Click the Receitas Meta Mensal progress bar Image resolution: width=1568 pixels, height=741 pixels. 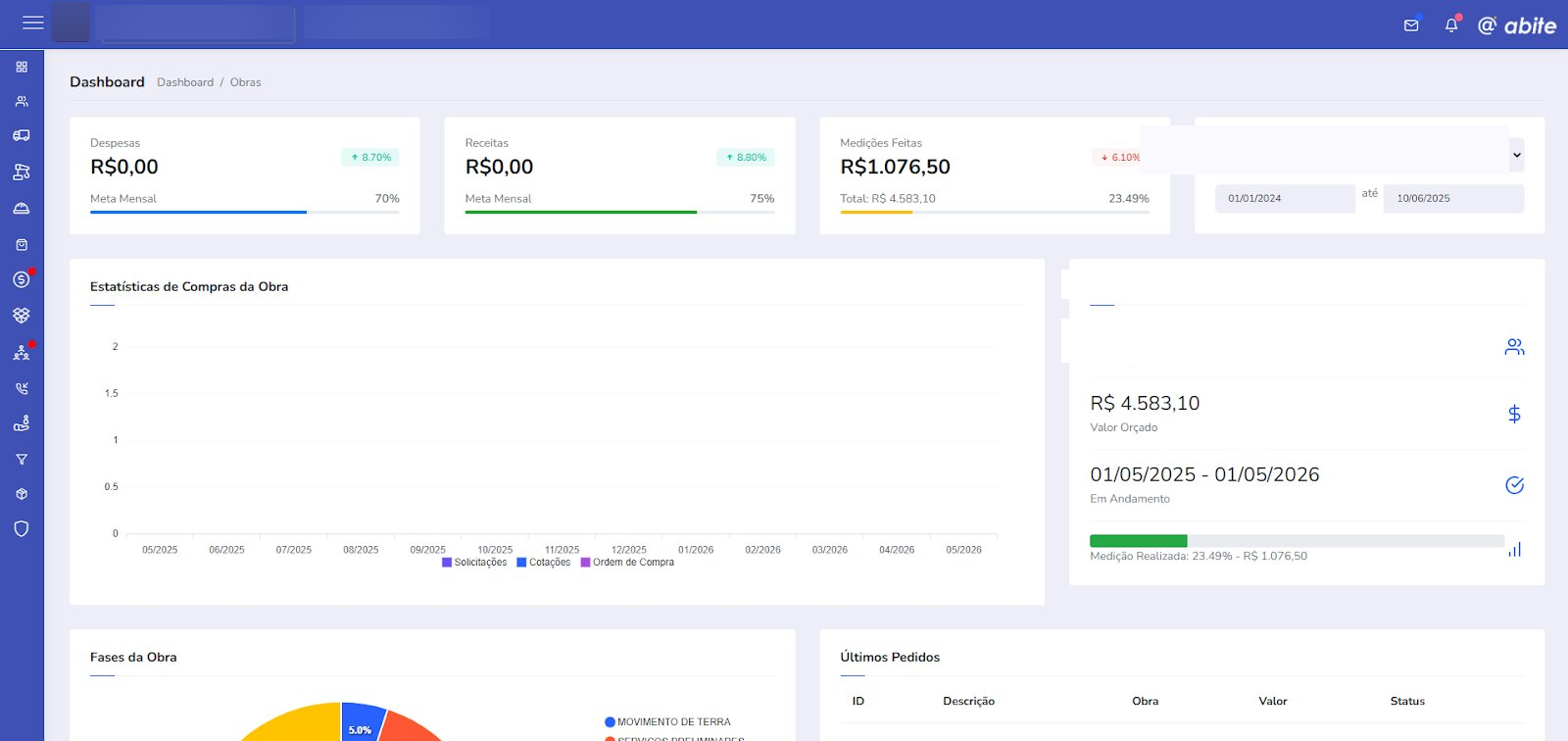pos(619,212)
